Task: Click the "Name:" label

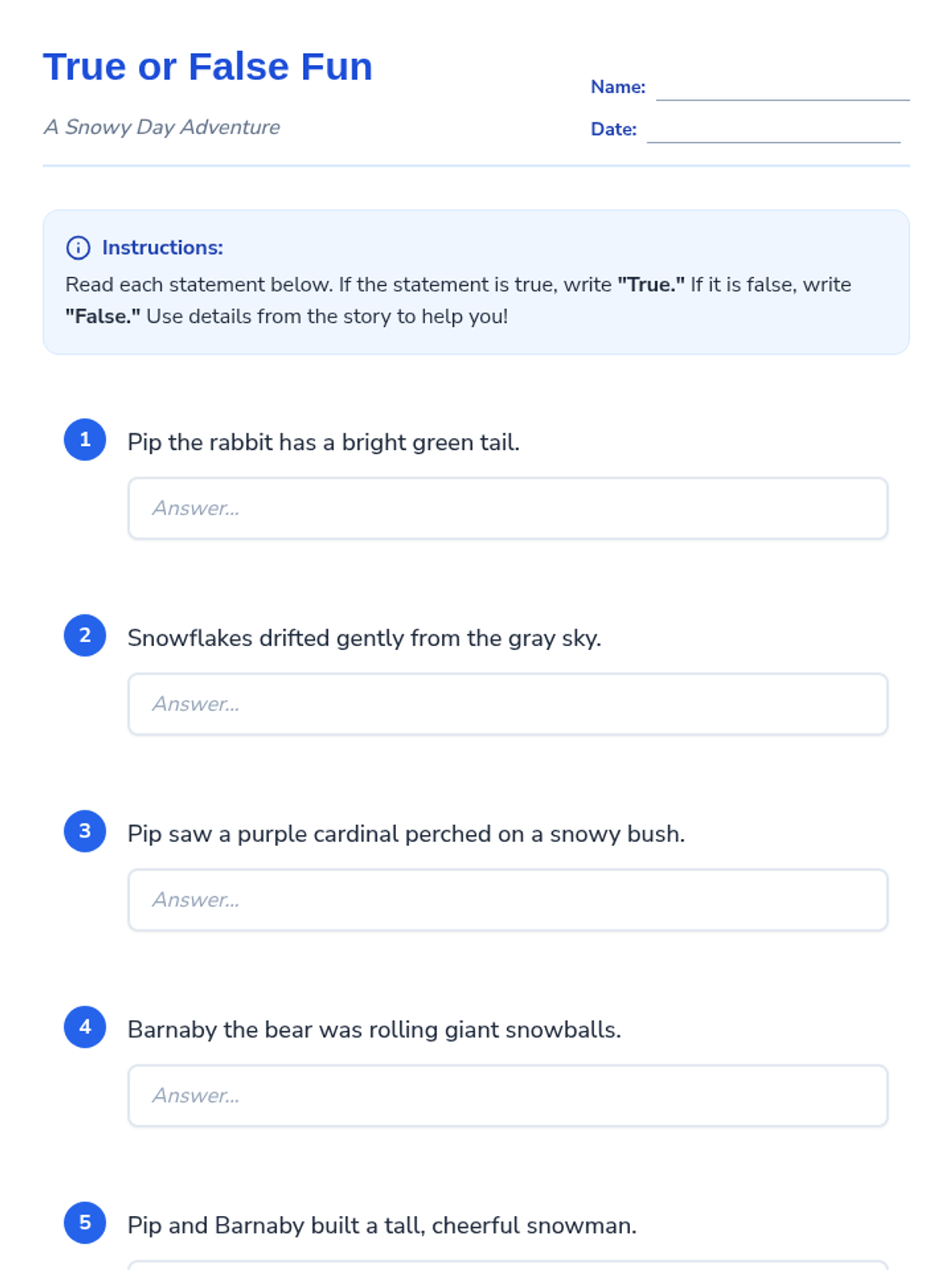Action: tap(618, 87)
